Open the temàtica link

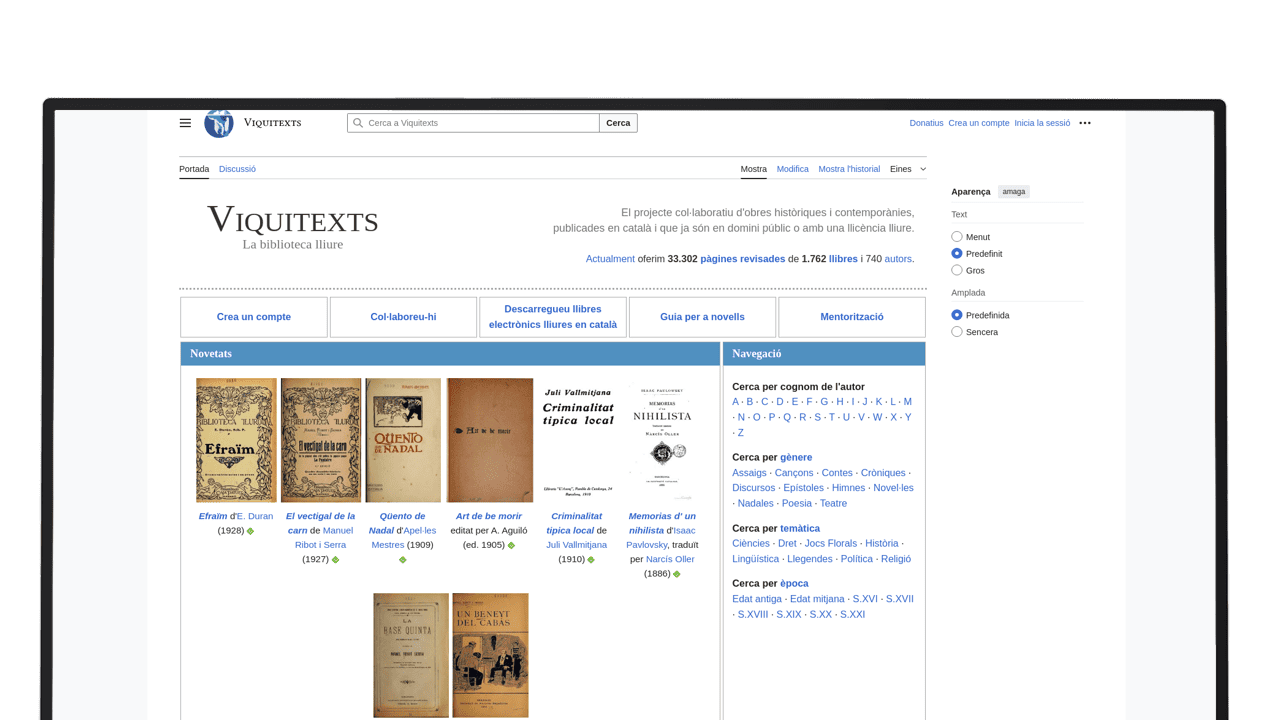point(800,528)
